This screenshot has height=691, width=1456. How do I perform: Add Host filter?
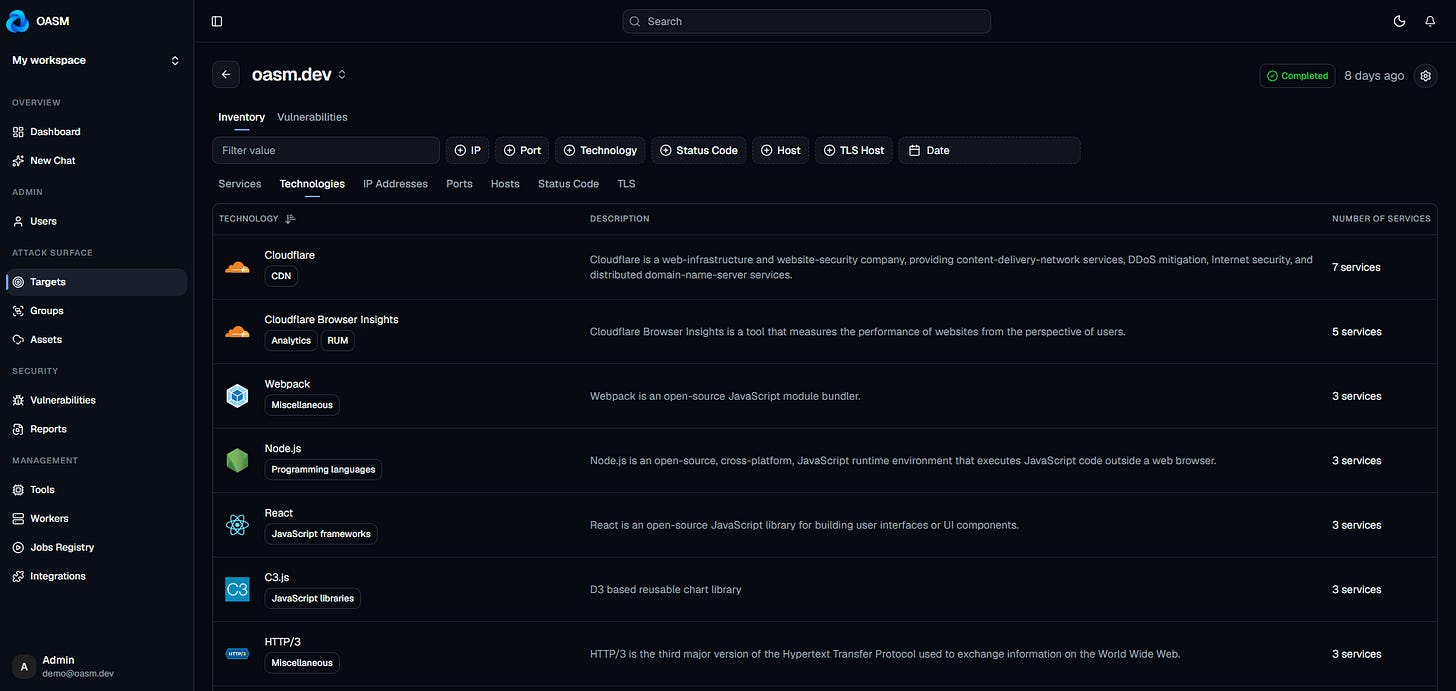781,150
